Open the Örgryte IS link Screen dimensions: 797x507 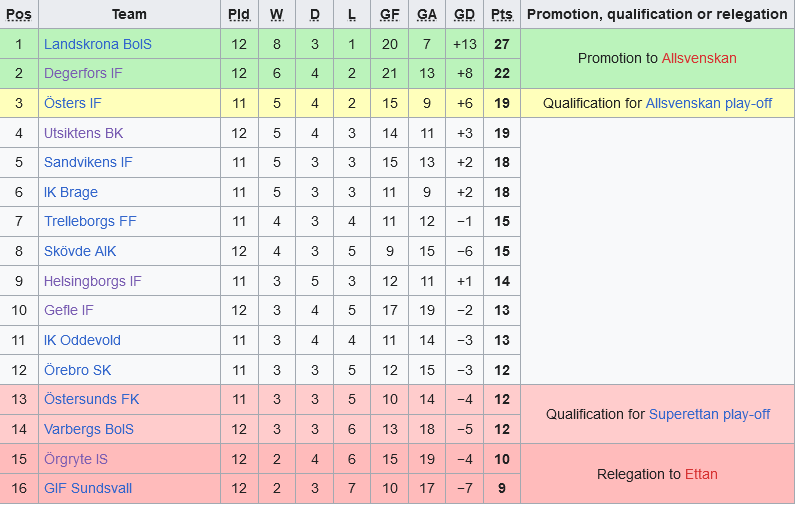pyautogui.click(x=75, y=459)
